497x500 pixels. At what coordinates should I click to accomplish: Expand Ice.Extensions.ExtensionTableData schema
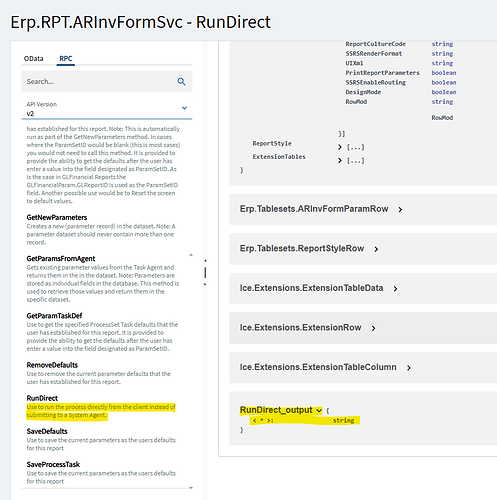point(395,289)
